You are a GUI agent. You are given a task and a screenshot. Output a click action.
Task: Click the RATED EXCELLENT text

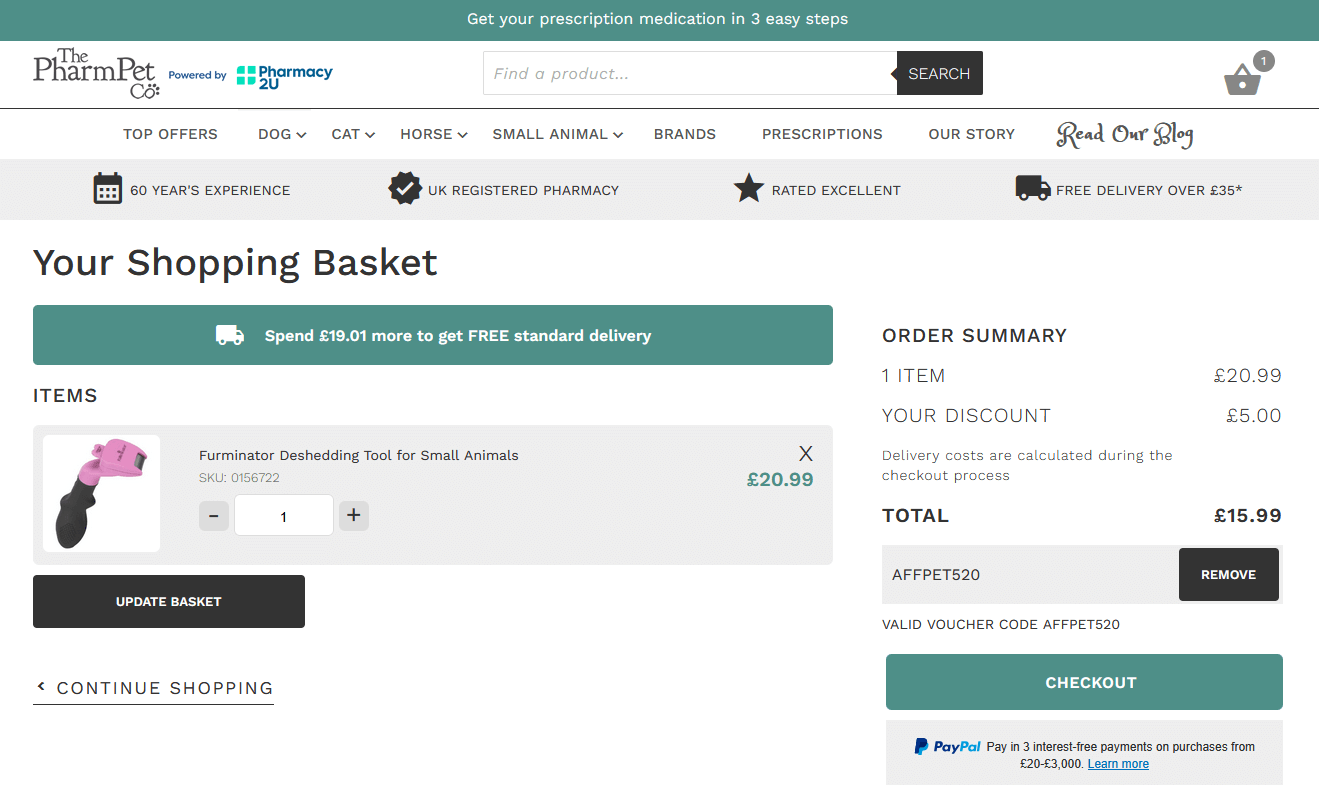tap(836, 190)
